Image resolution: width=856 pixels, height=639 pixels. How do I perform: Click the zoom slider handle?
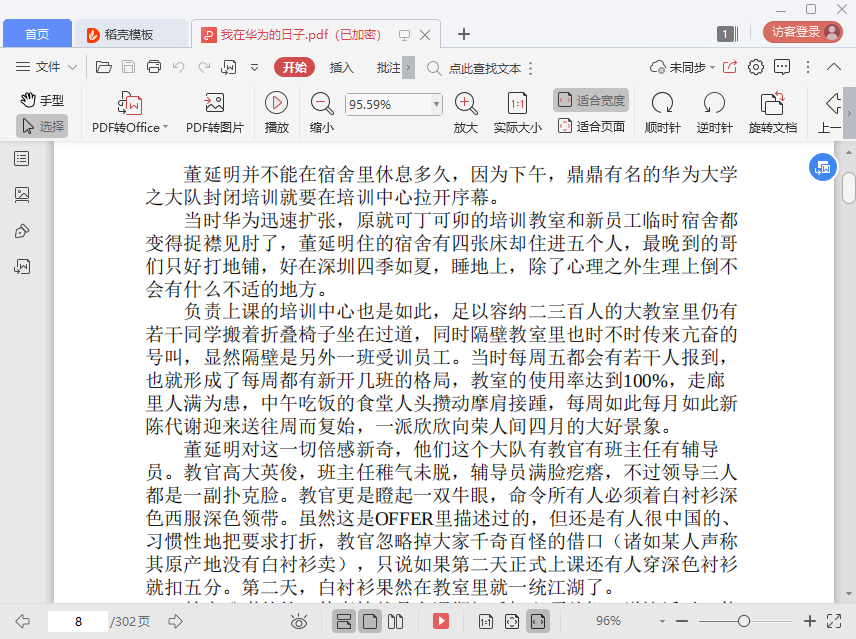coord(744,621)
